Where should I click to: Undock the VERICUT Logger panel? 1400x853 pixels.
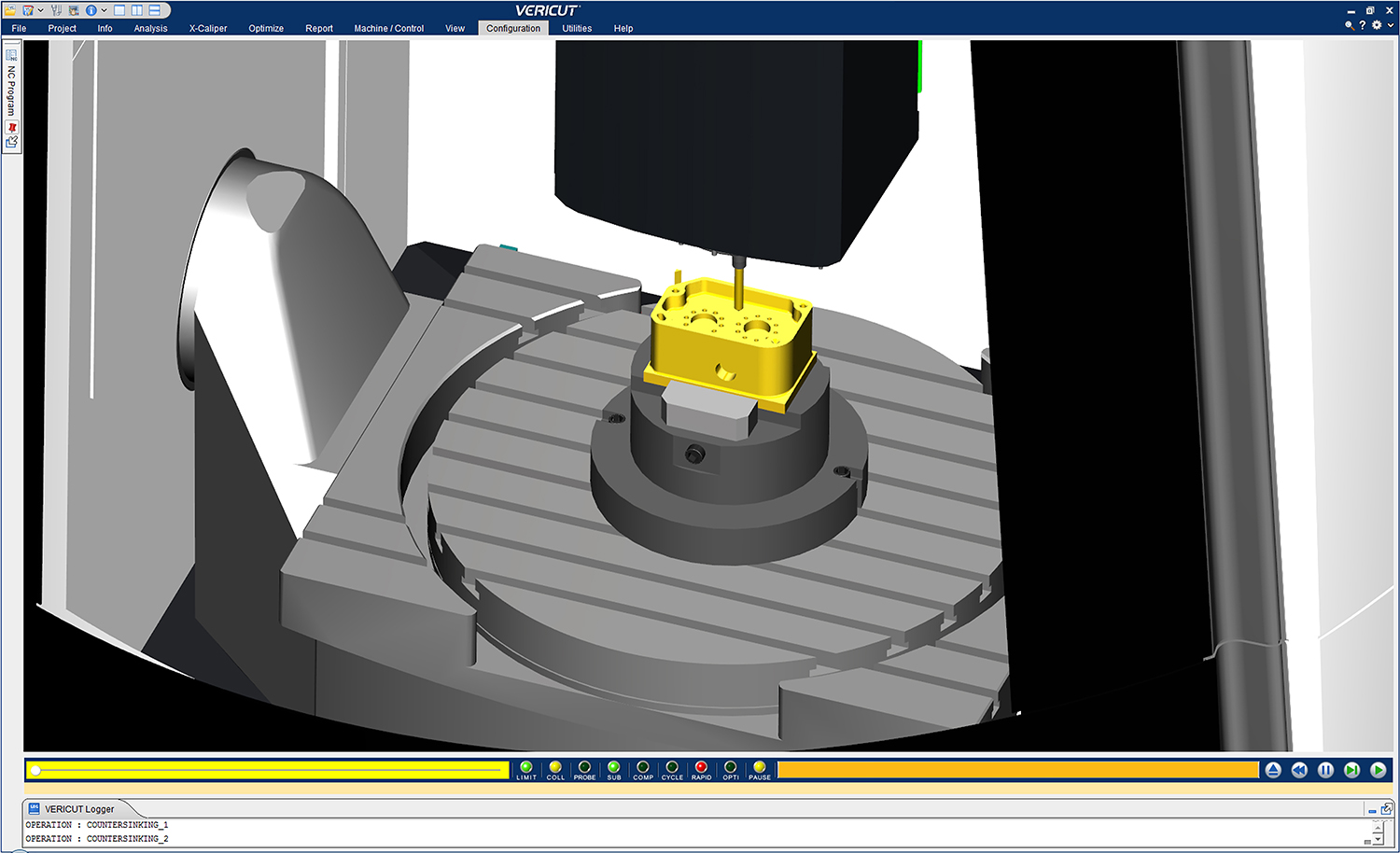1386,808
